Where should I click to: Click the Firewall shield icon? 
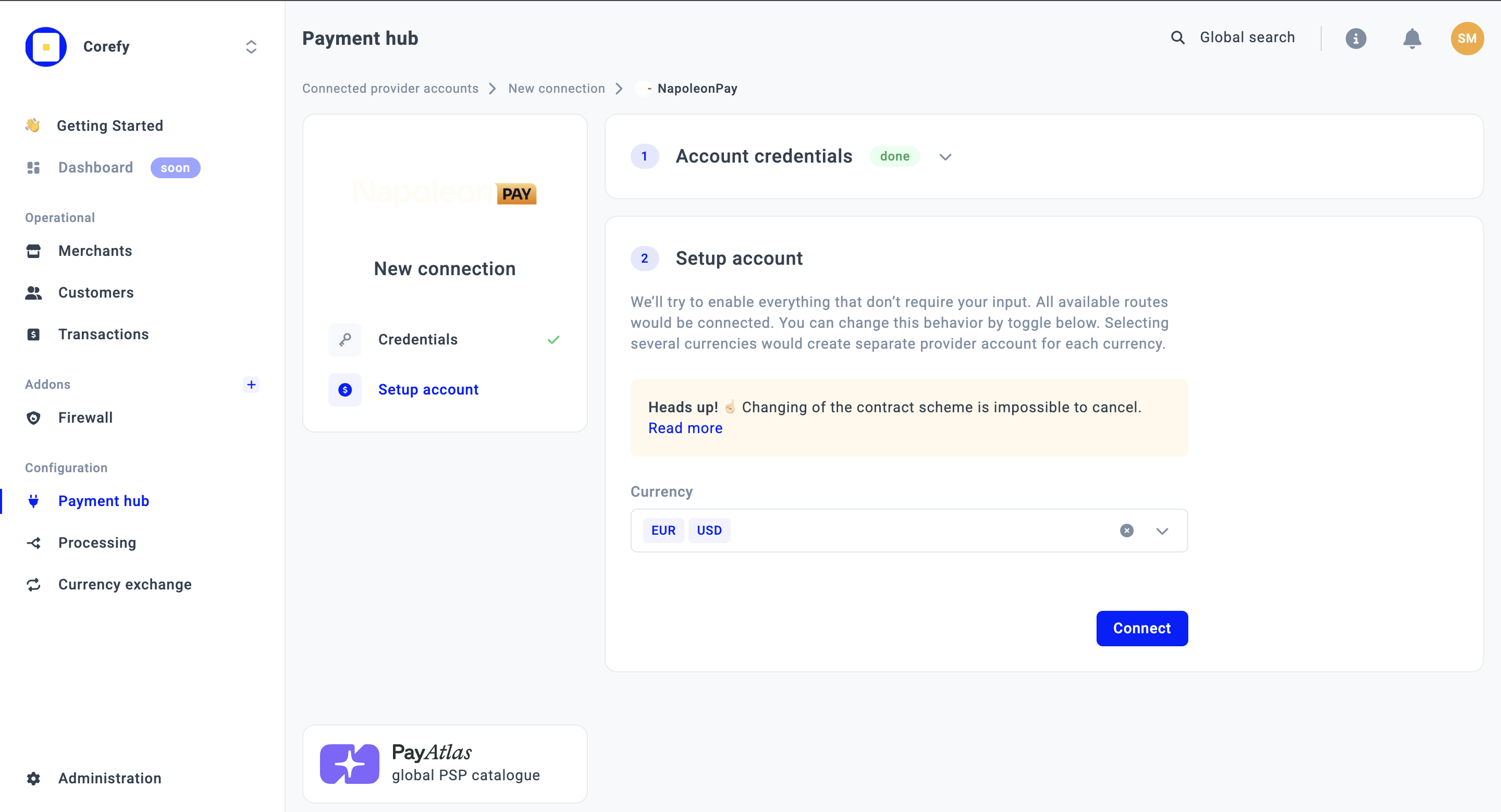pos(33,417)
